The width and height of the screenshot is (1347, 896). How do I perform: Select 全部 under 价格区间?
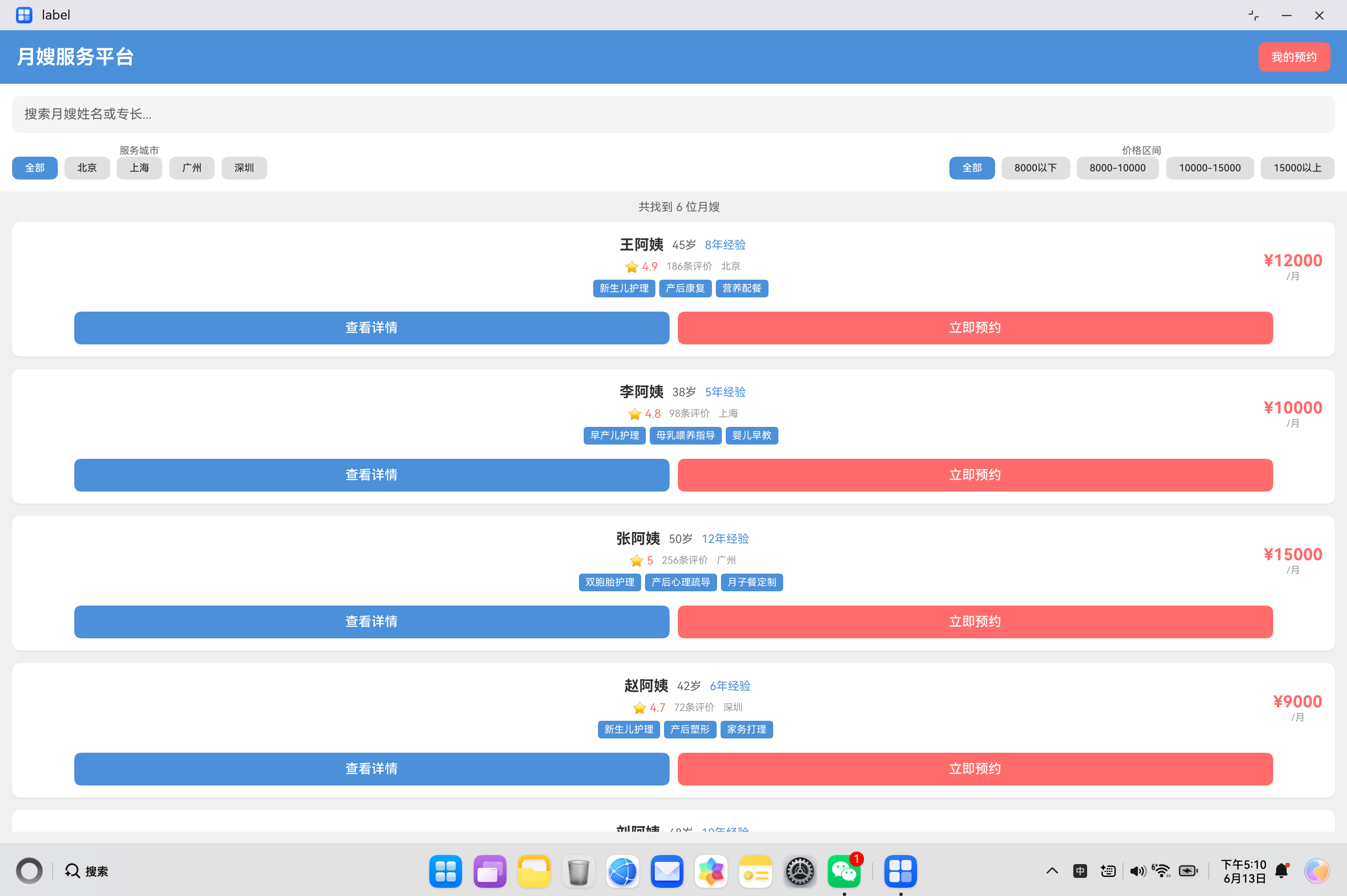[972, 168]
